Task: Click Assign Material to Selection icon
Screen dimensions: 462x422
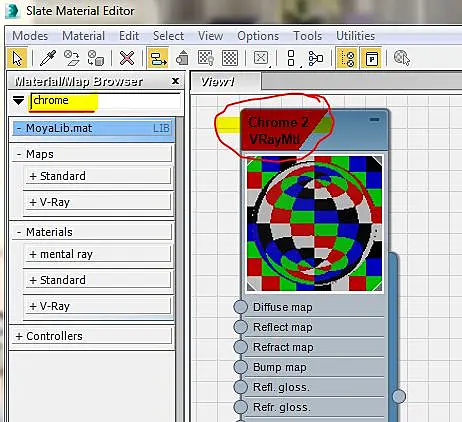Action: click(x=96, y=58)
